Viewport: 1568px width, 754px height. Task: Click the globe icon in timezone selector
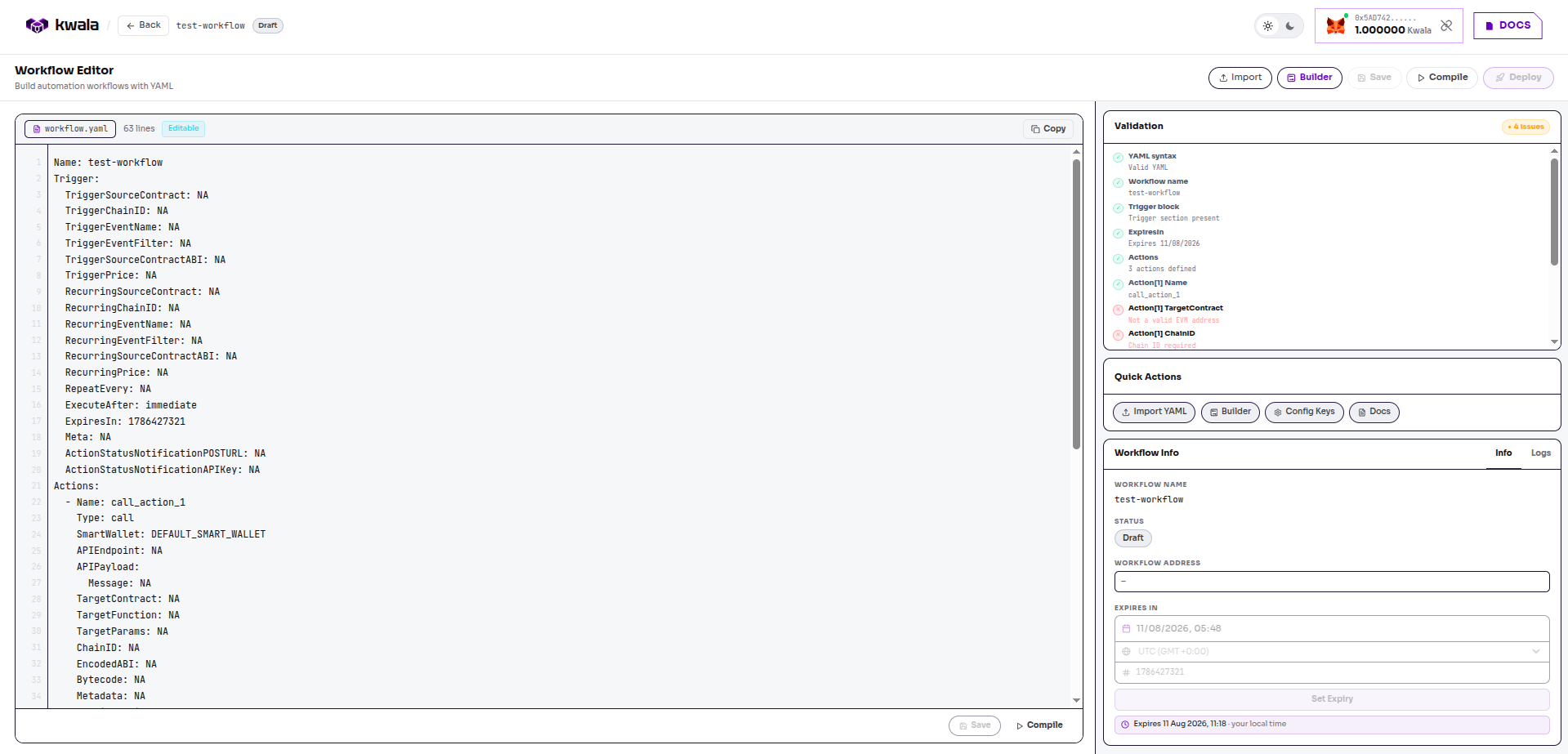tap(1126, 652)
